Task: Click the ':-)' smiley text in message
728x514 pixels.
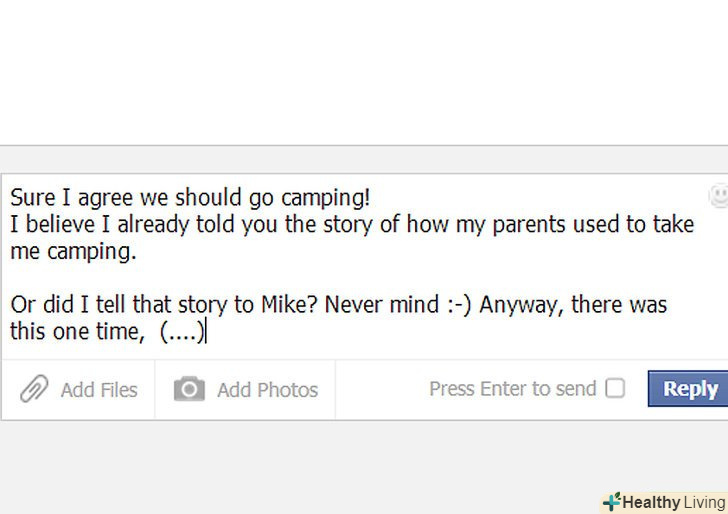Action: [457, 304]
